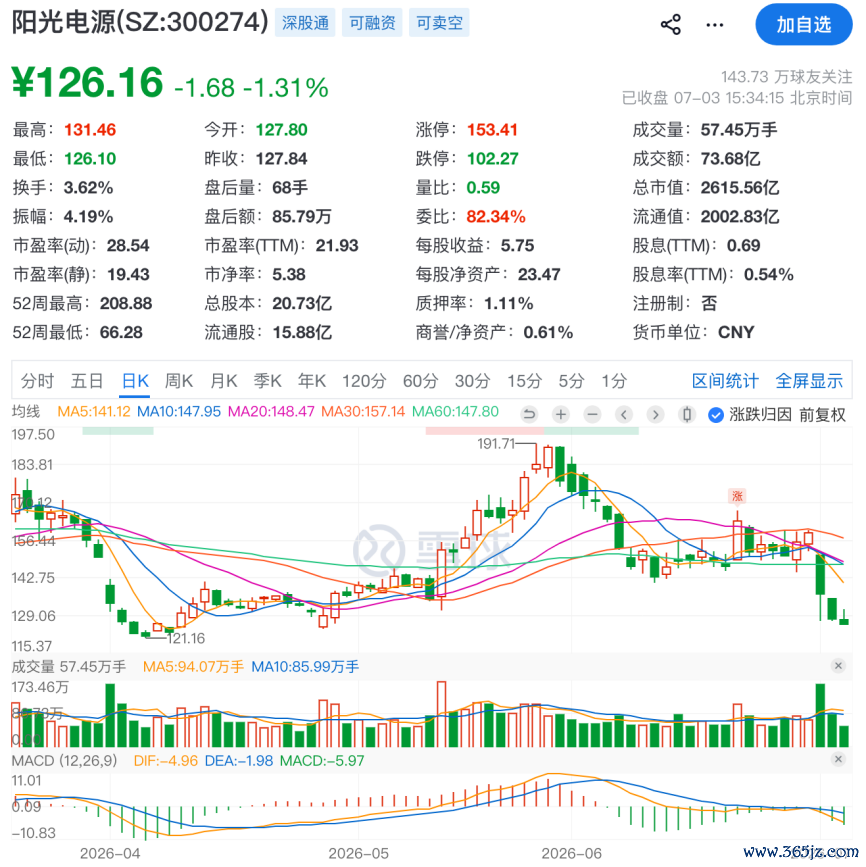Switch to 5分 interval tab

coord(571,381)
